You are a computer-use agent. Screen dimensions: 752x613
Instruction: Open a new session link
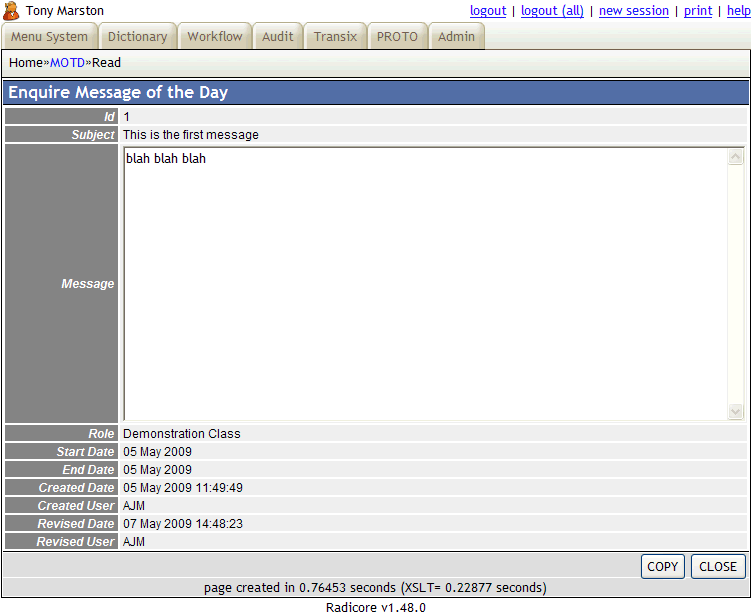pyautogui.click(x=634, y=11)
